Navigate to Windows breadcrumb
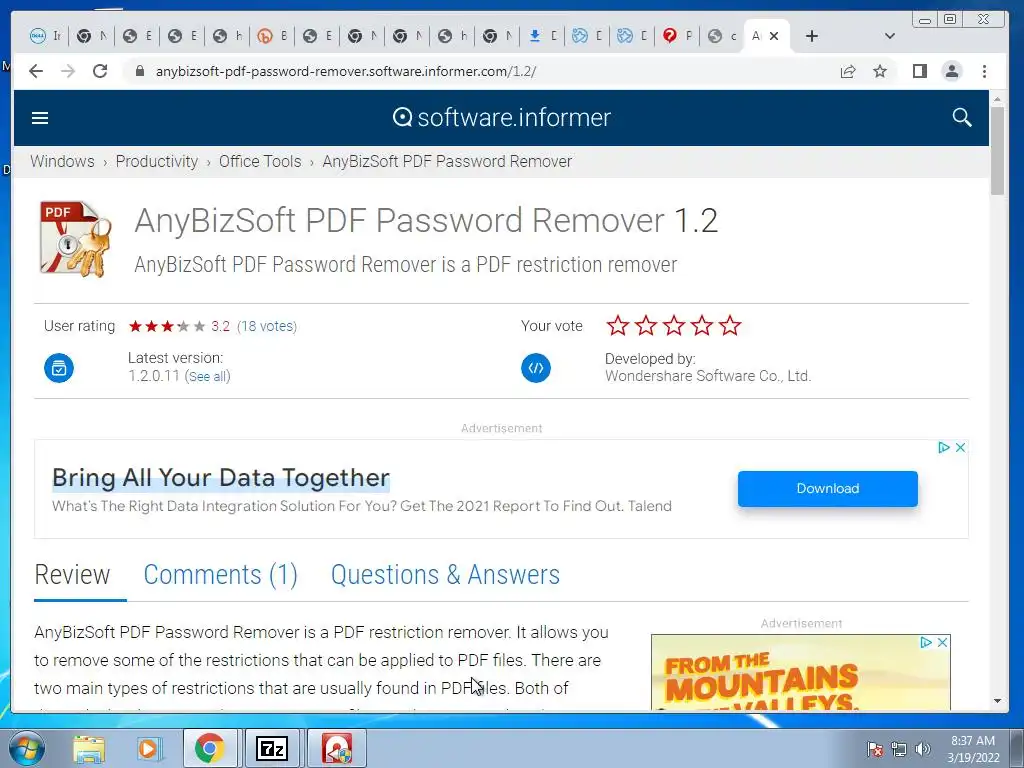 [62, 161]
